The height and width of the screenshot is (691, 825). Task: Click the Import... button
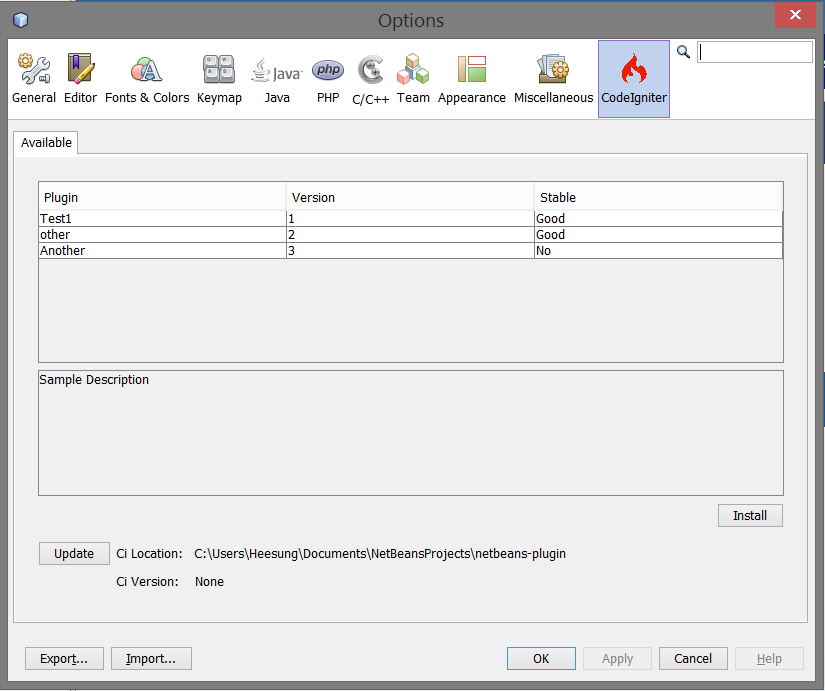tap(151, 658)
